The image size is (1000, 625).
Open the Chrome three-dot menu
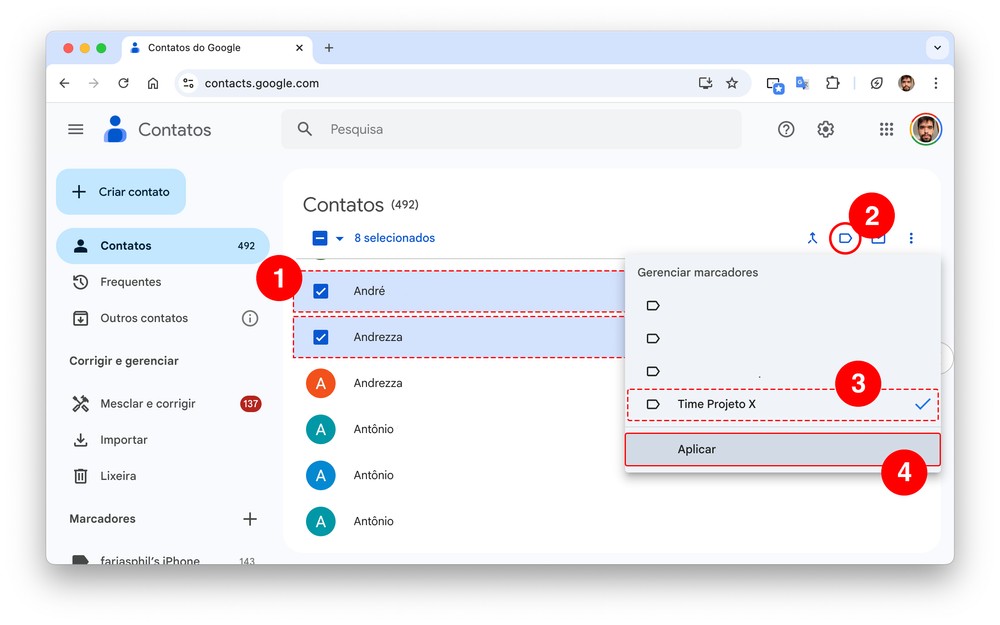click(x=936, y=83)
